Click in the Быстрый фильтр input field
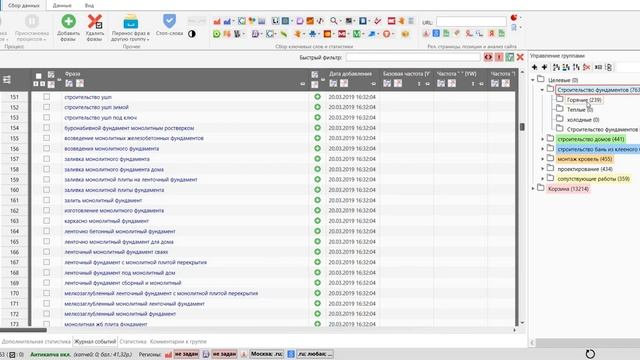 point(413,57)
